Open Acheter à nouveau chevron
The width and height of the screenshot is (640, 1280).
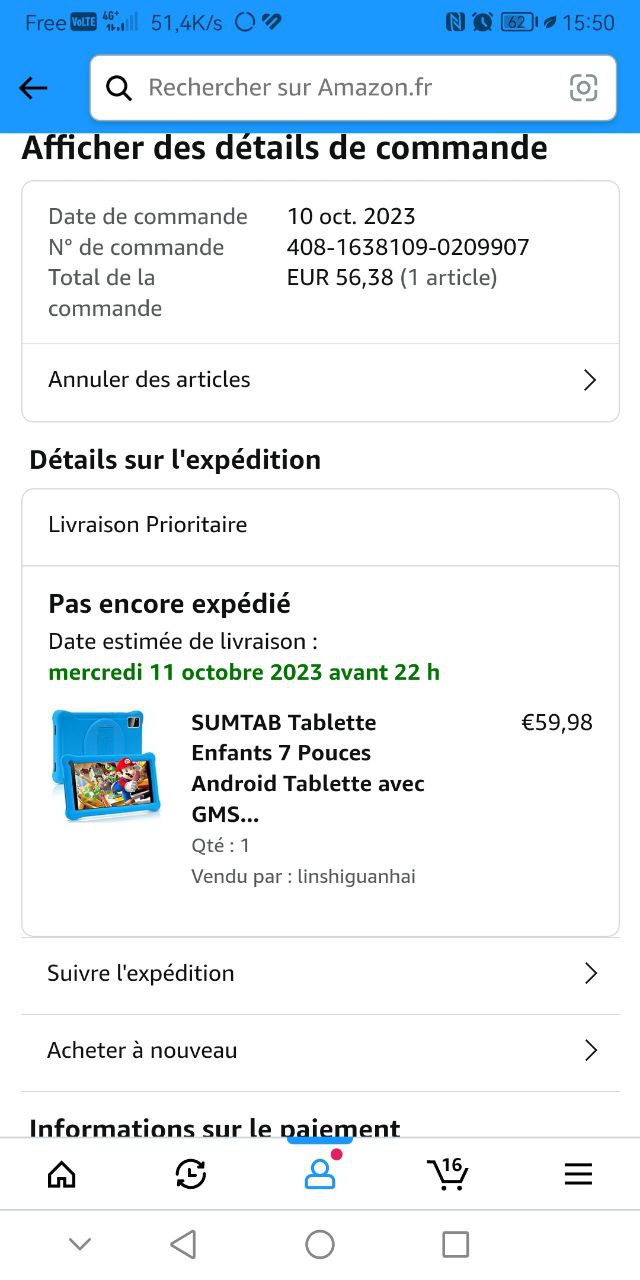pos(590,1050)
